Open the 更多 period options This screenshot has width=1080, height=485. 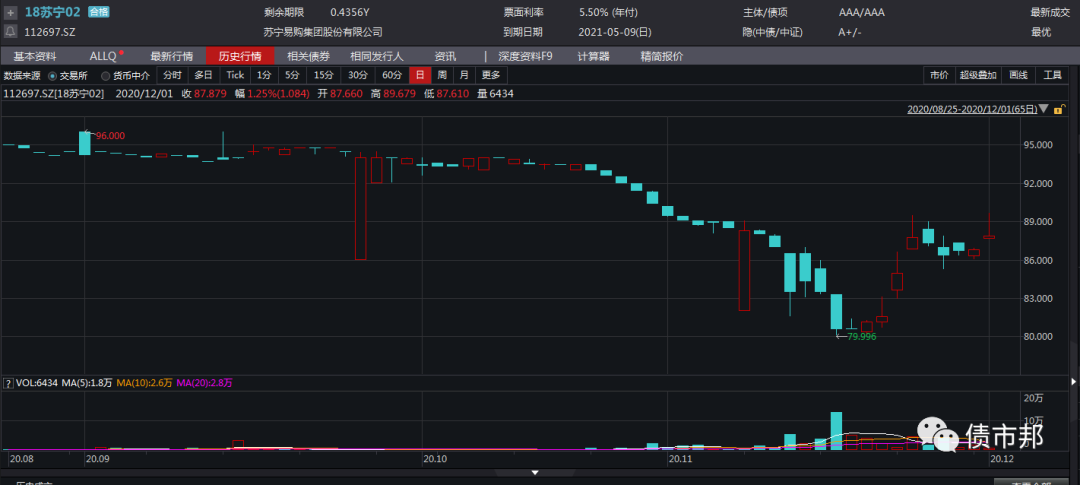(x=490, y=75)
